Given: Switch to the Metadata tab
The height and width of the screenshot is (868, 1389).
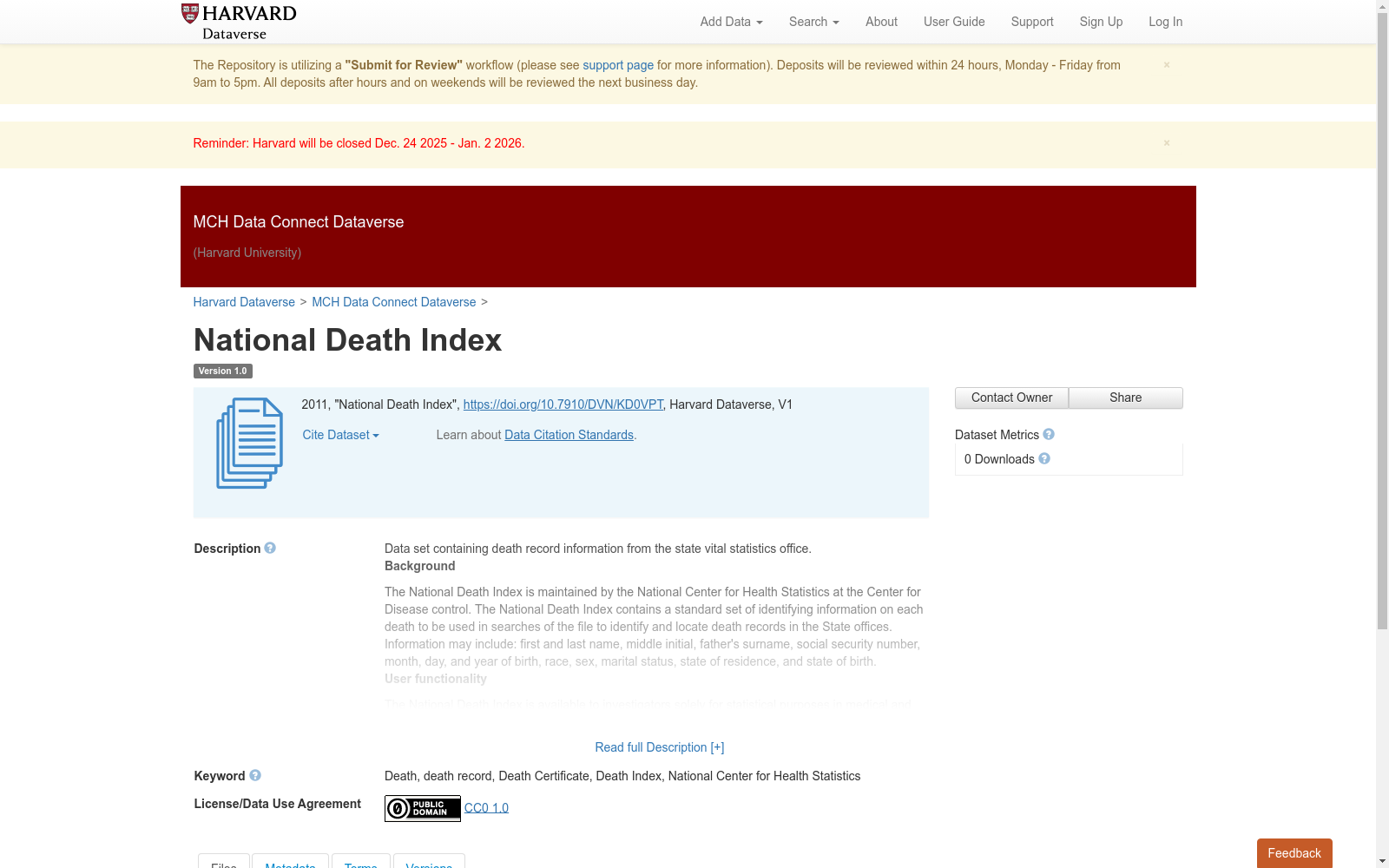Looking at the screenshot, I should point(290,861).
